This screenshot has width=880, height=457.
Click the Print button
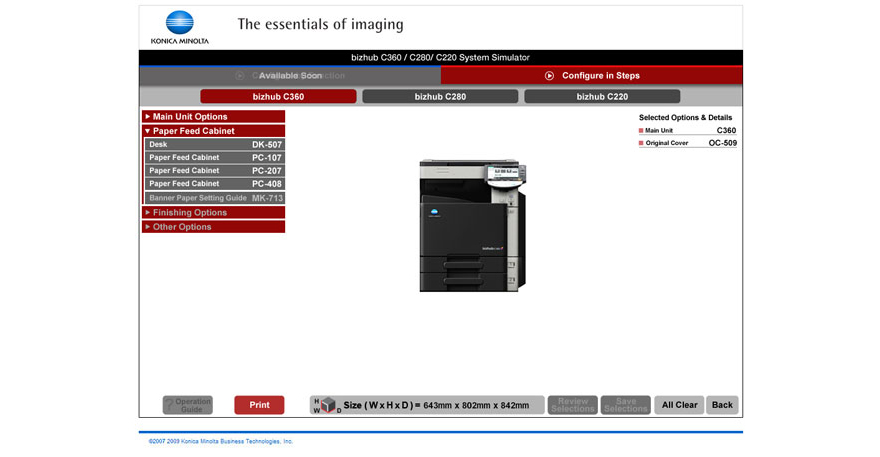[259, 405]
